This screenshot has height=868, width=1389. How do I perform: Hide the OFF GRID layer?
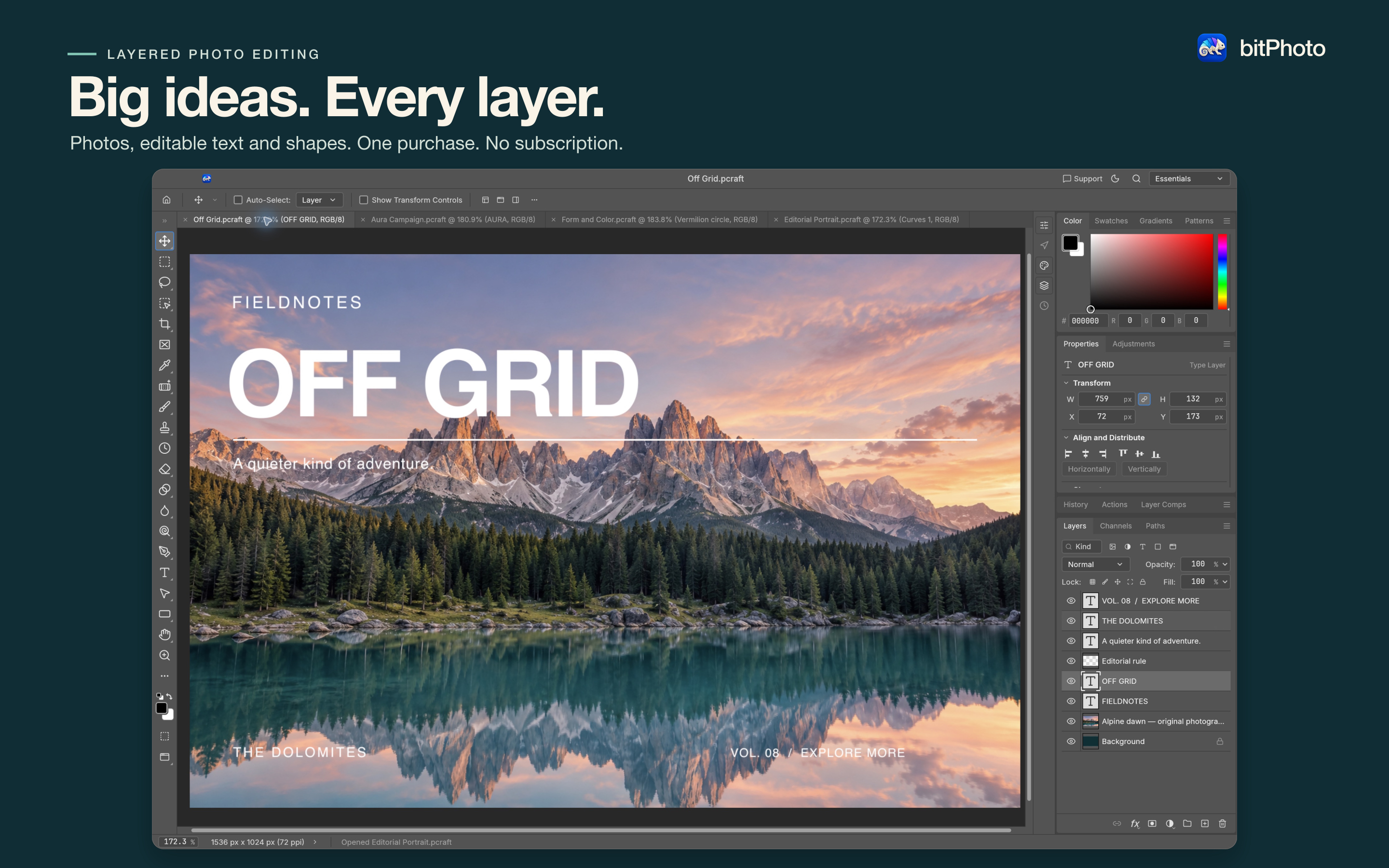tap(1071, 681)
